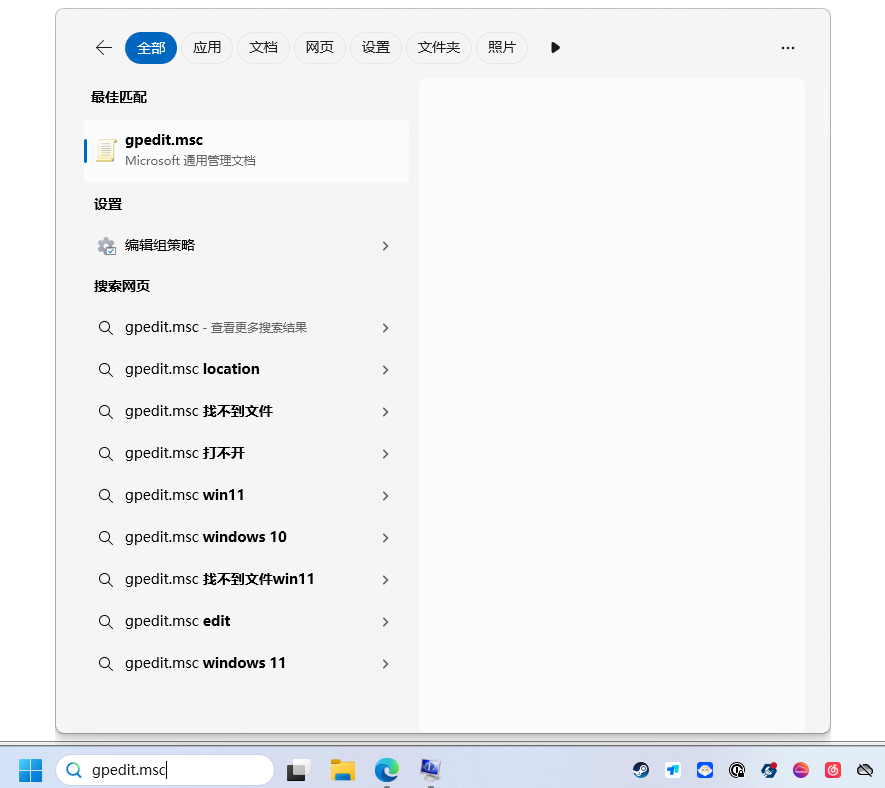Click the back arrow in search panel
The width and height of the screenshot is (885, 788).
click(104, 48)
